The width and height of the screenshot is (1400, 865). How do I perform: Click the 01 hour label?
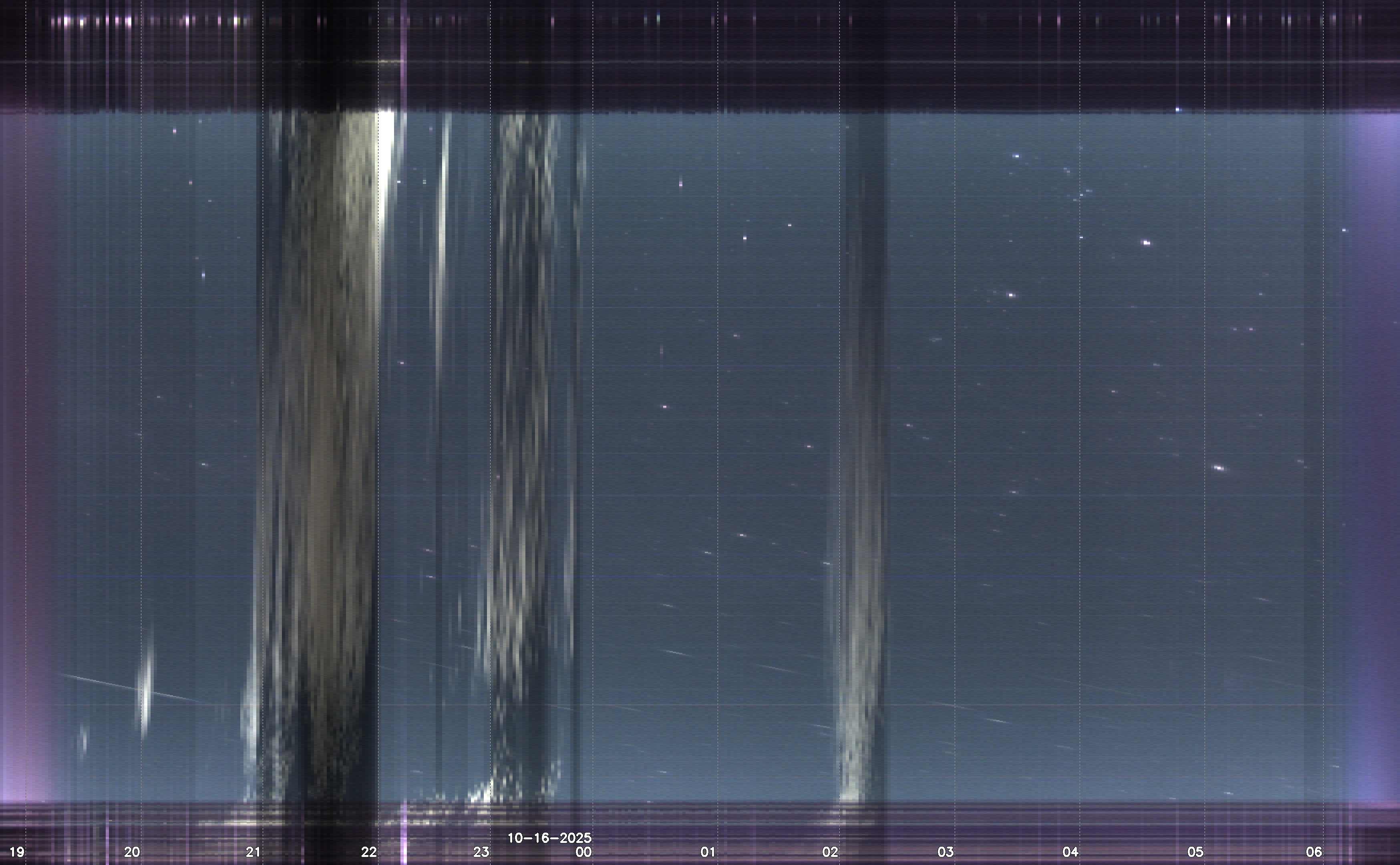click(x=708, y=852)
